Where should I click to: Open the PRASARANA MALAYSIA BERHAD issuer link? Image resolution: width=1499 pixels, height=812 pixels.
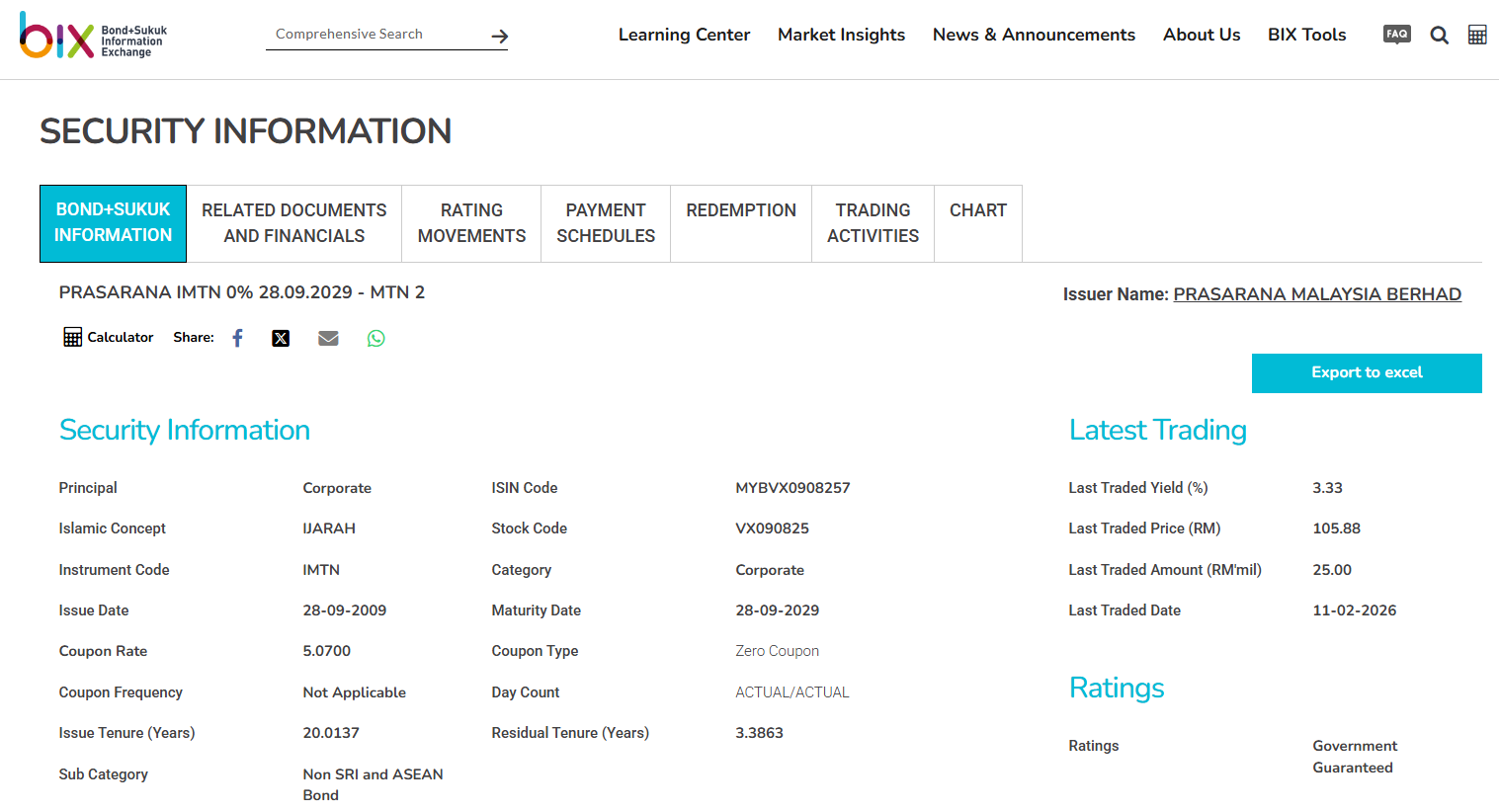tap(1317, 294)
